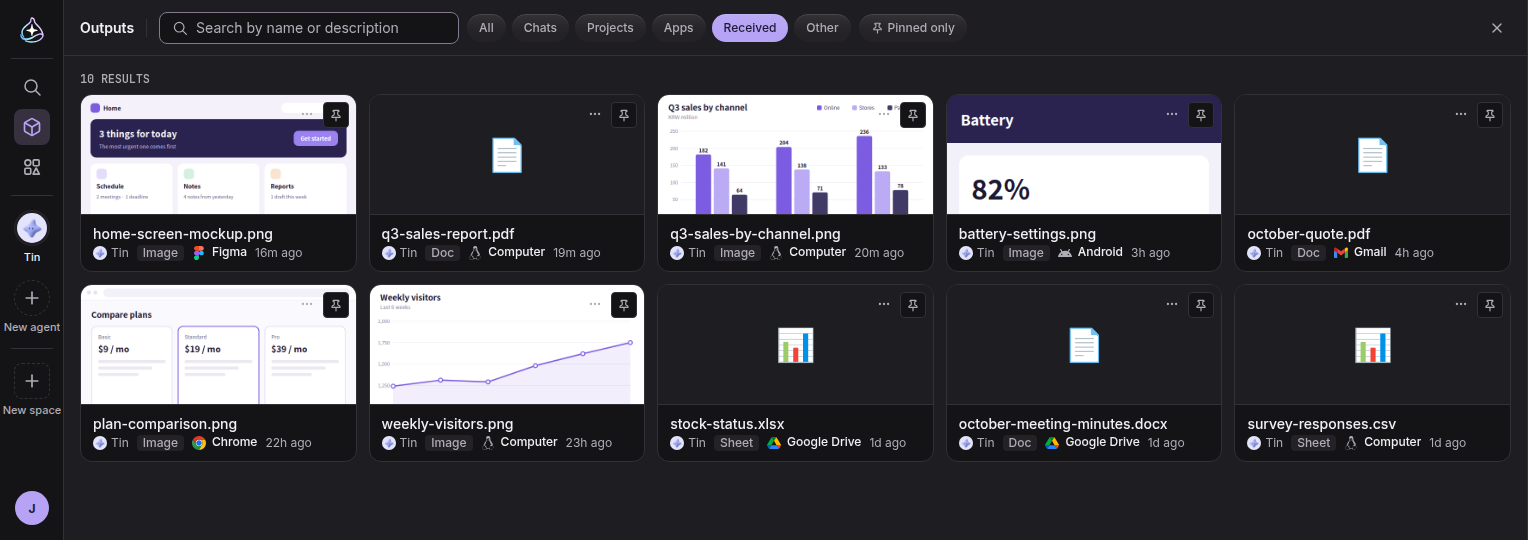Click the october-meeting-minutes.docx file name

click(1063, 424)
